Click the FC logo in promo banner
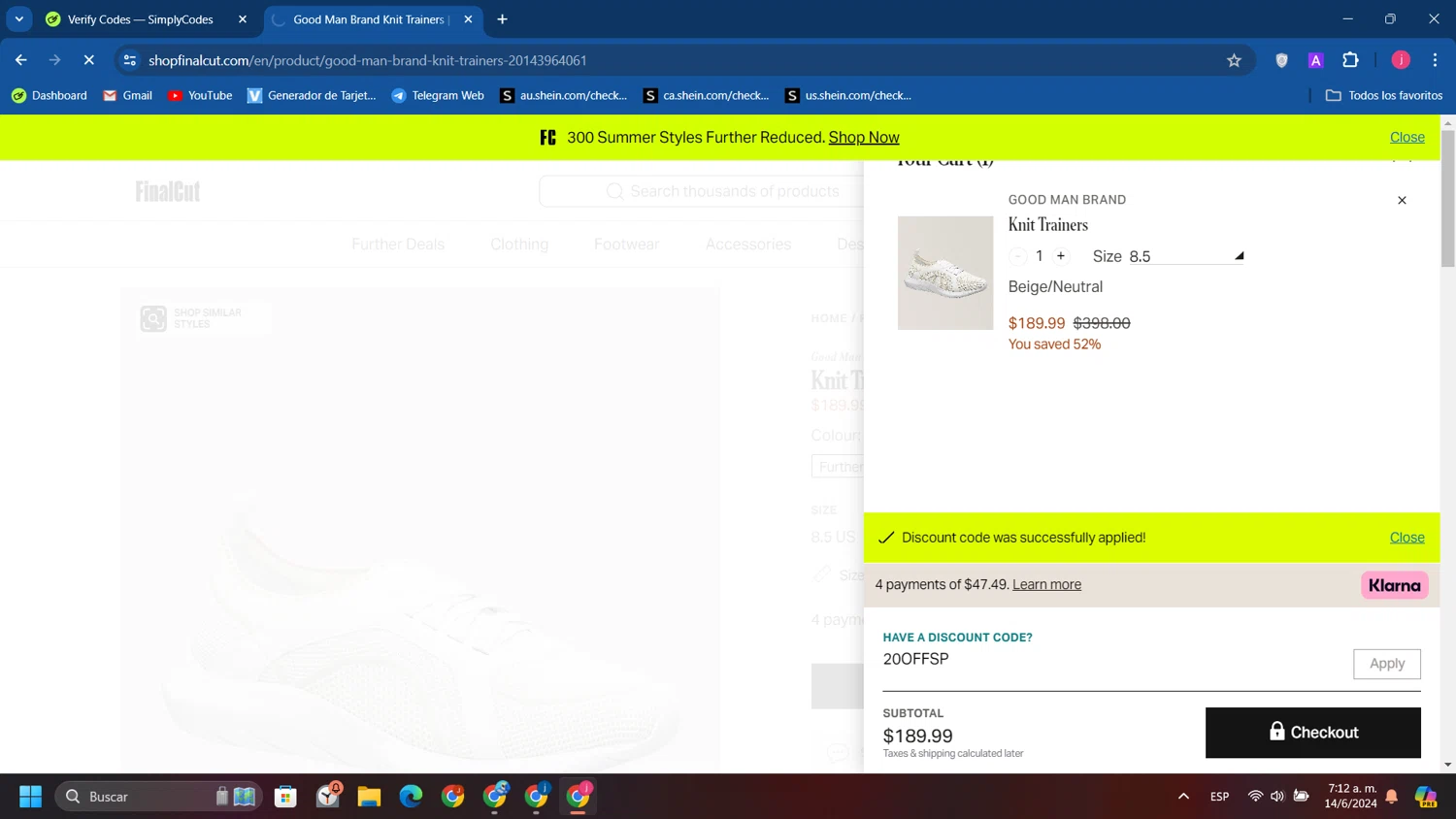 tap(548, 138)
